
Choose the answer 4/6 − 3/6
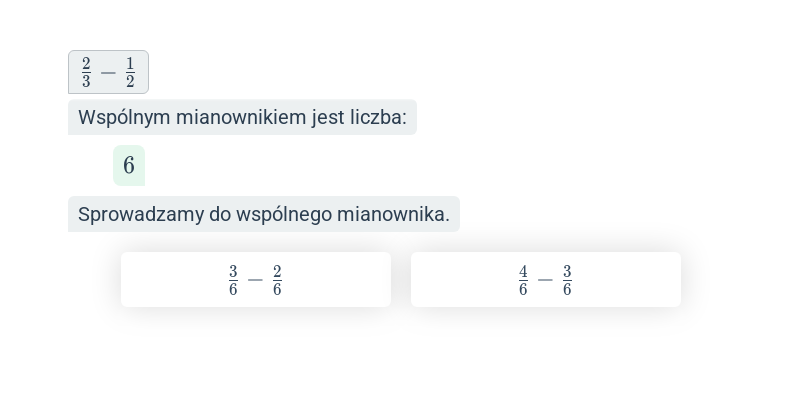coord(545,280)
